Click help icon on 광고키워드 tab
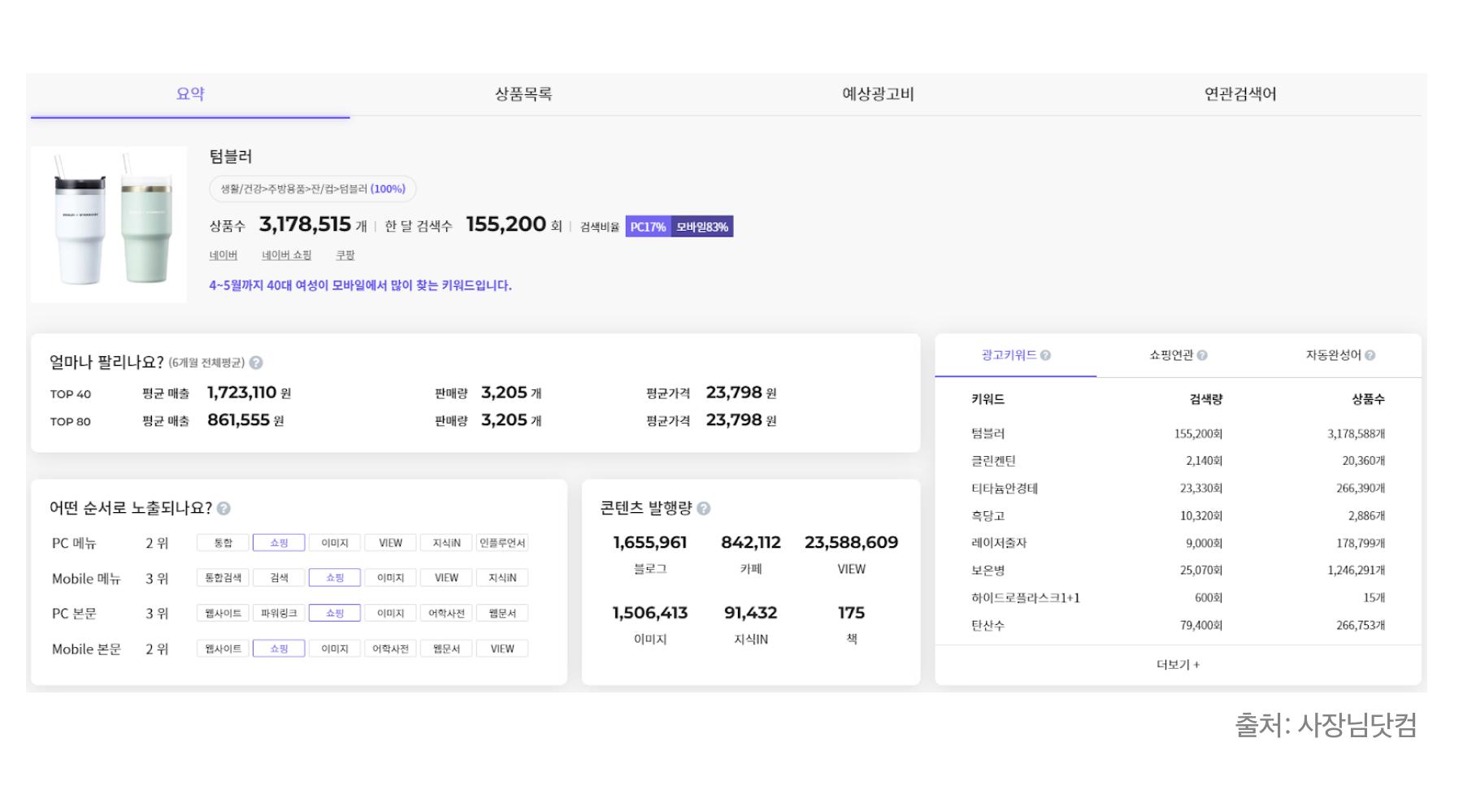Screen dimensions: 1463x812 click(x=1045, y=355)
